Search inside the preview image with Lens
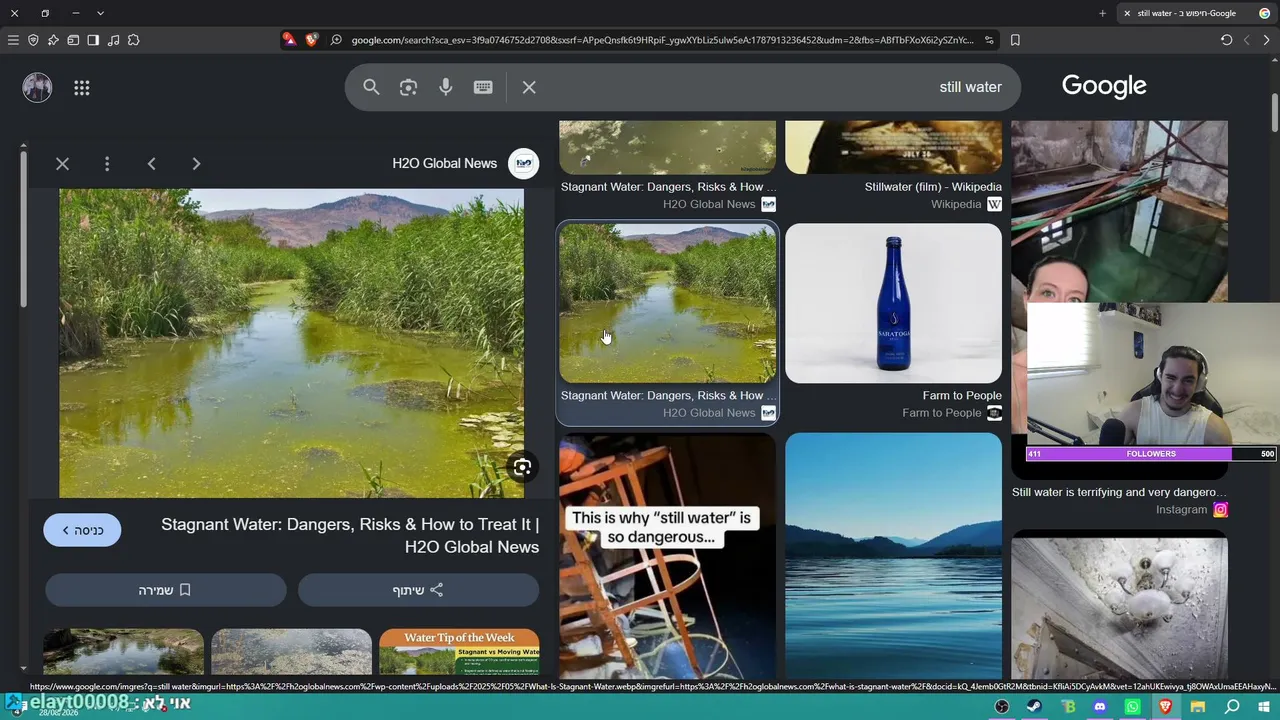Screen dimensions: 1280x720 point(522,467)
